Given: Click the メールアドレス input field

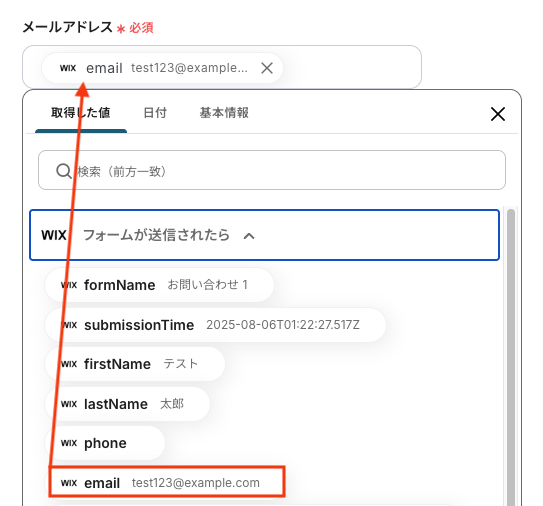Looking at the screenshot, I should 222,66.
